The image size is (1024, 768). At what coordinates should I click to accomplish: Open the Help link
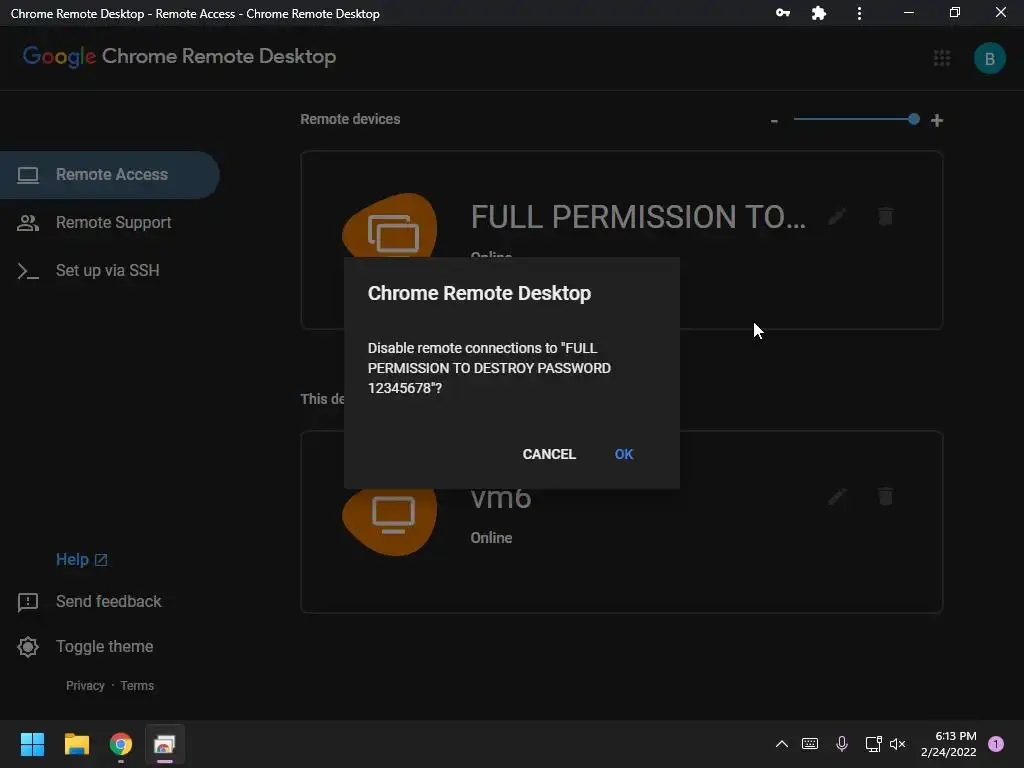[x=82, y=560]
